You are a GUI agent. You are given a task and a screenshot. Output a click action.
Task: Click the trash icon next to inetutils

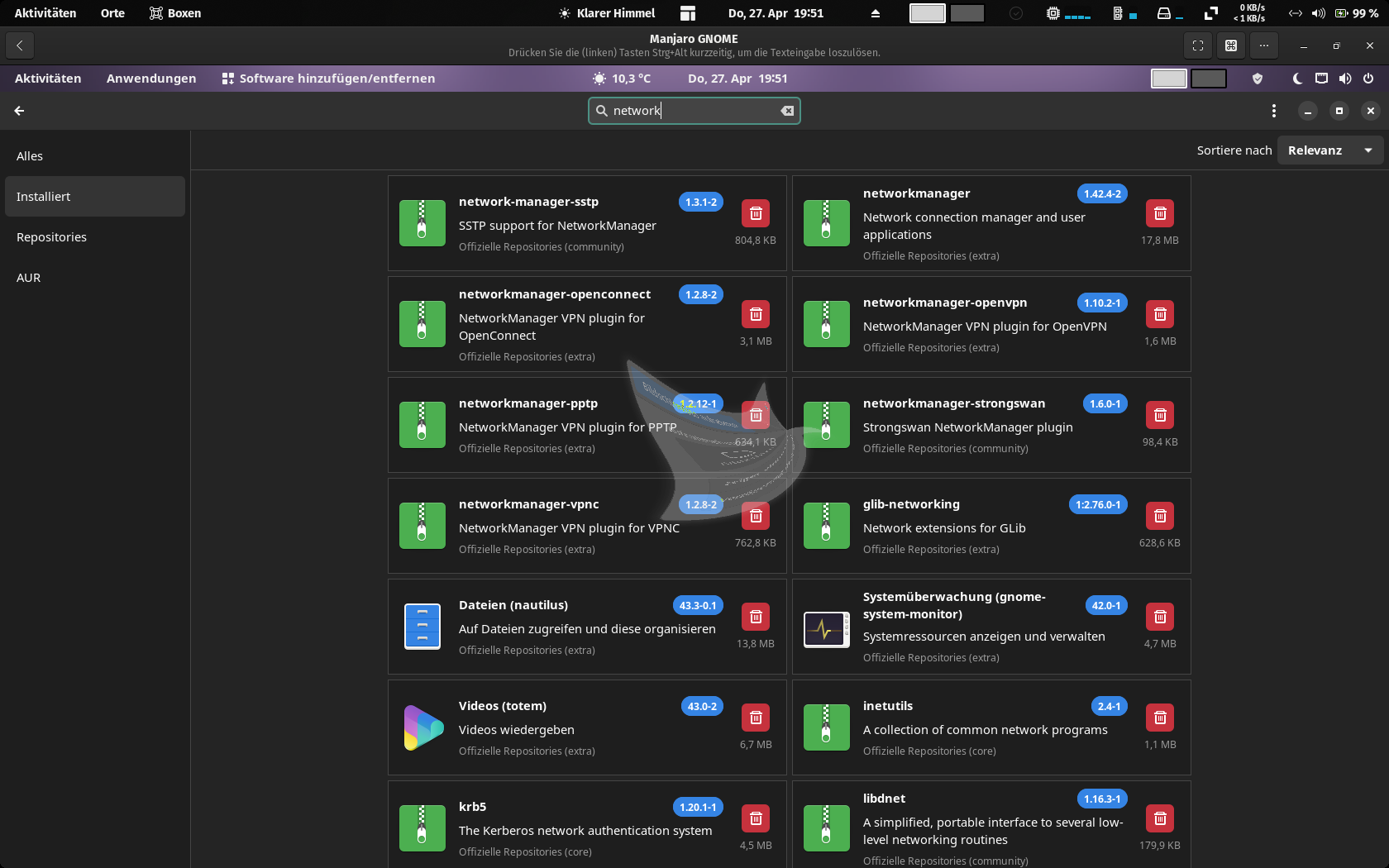point(1159,718)
